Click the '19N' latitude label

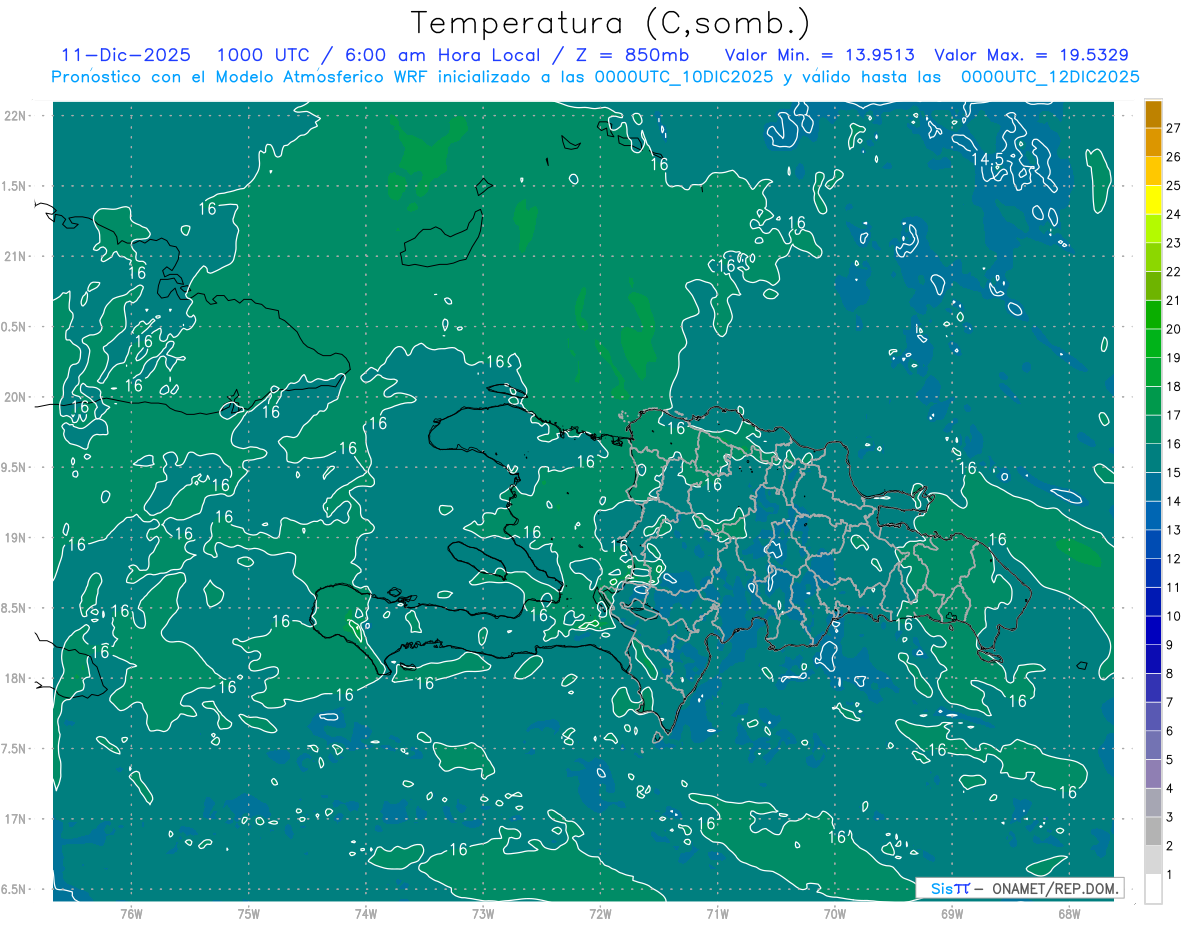click(16, 537)
